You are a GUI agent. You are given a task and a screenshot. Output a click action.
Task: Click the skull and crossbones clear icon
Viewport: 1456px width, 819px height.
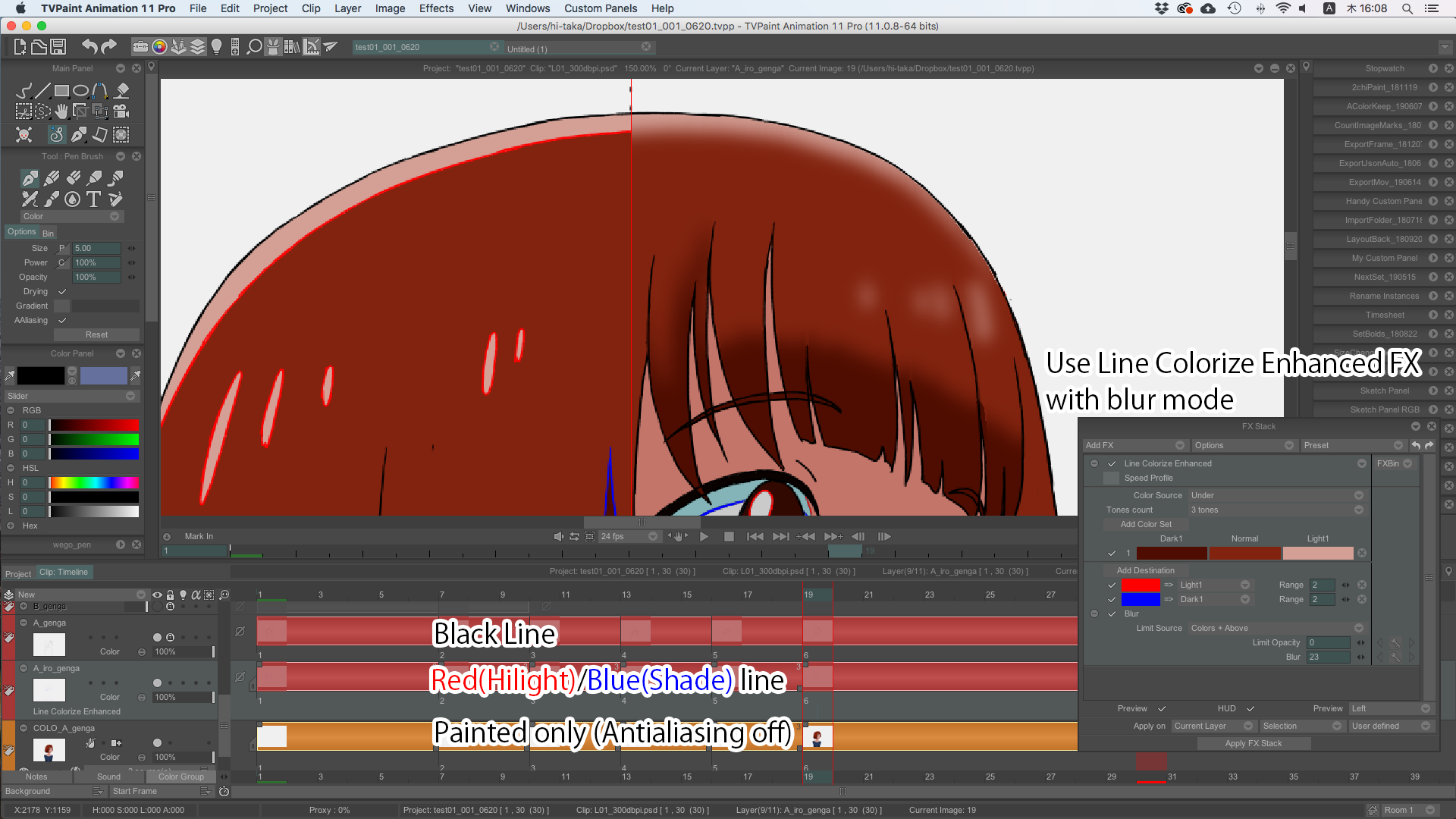(x=24, y=135)
